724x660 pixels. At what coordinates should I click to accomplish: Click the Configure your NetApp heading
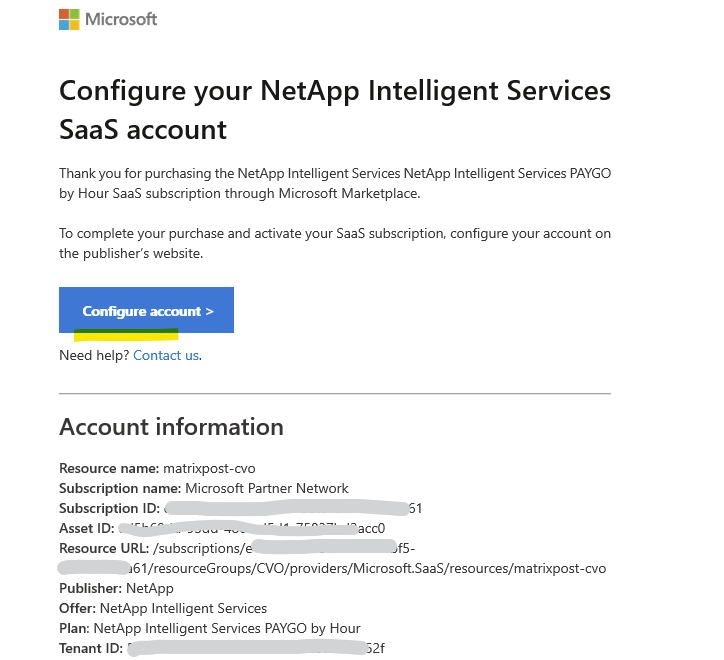click(x=334, y=109)
